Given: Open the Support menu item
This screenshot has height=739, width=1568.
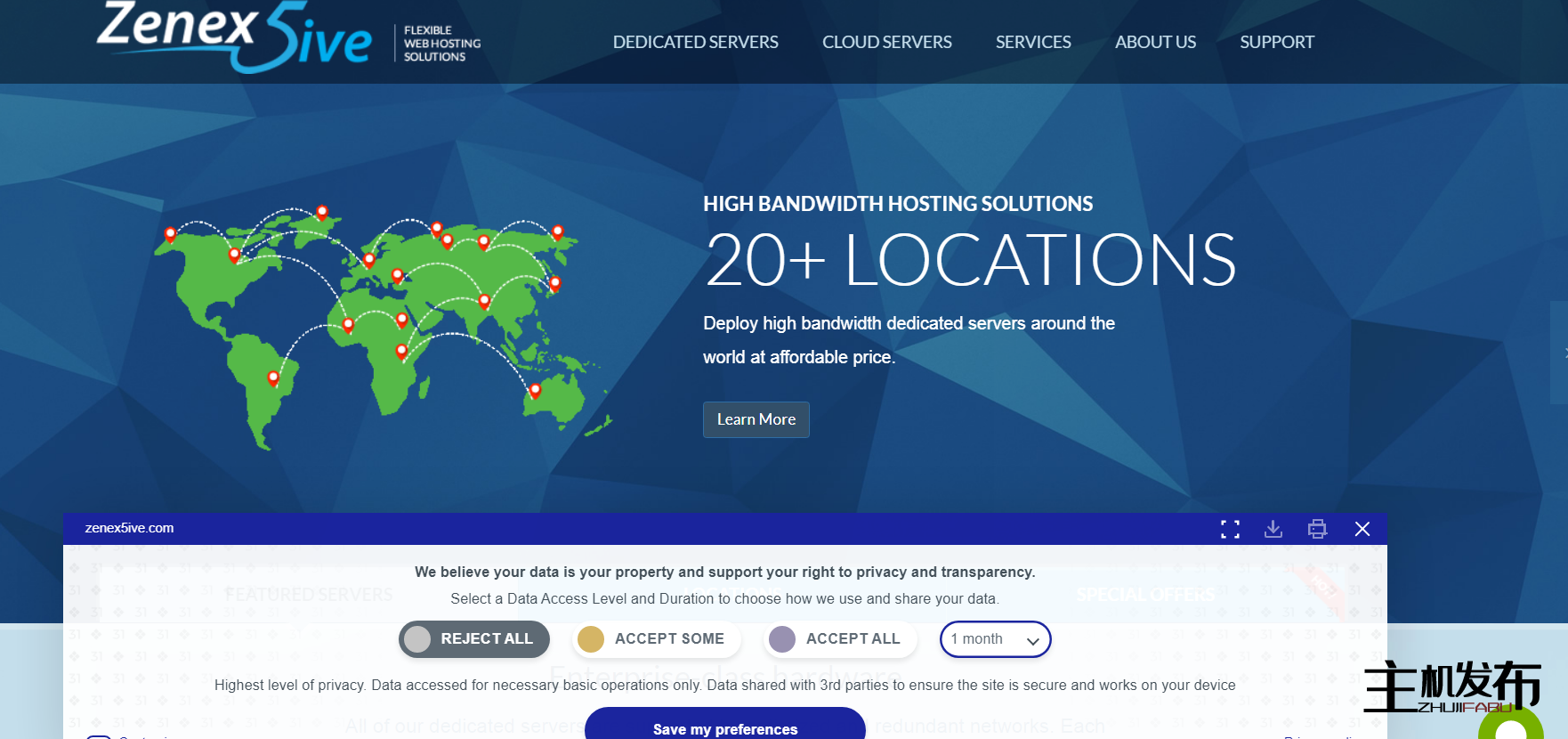Looking at the screenshot, I should tap(1276, 42).
